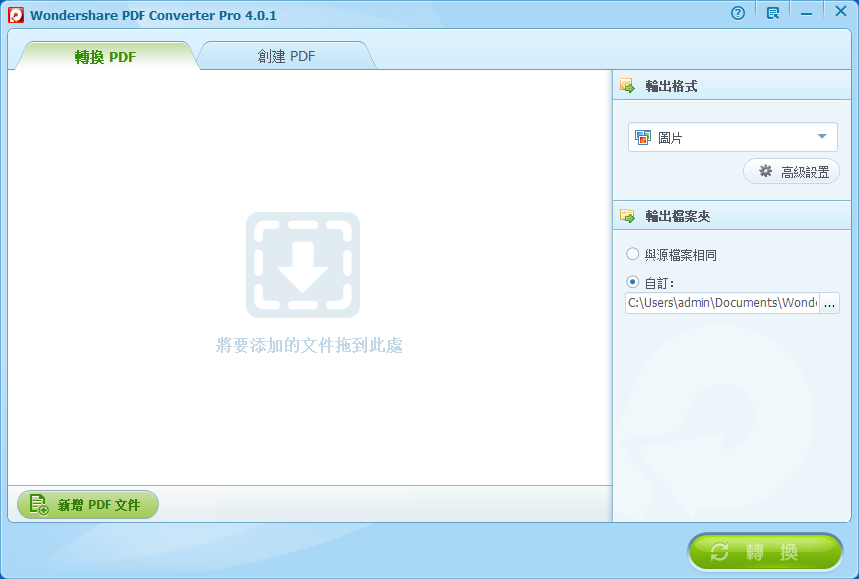Open 高級設置 advanced settings
This screenshot has width=859, height=579.
(791, 171)
